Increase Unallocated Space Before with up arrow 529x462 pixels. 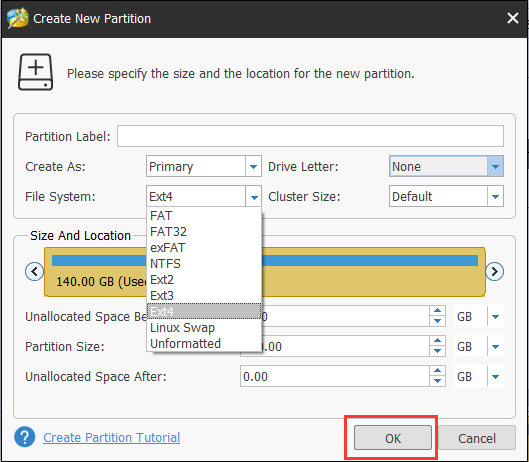(438, 311)
